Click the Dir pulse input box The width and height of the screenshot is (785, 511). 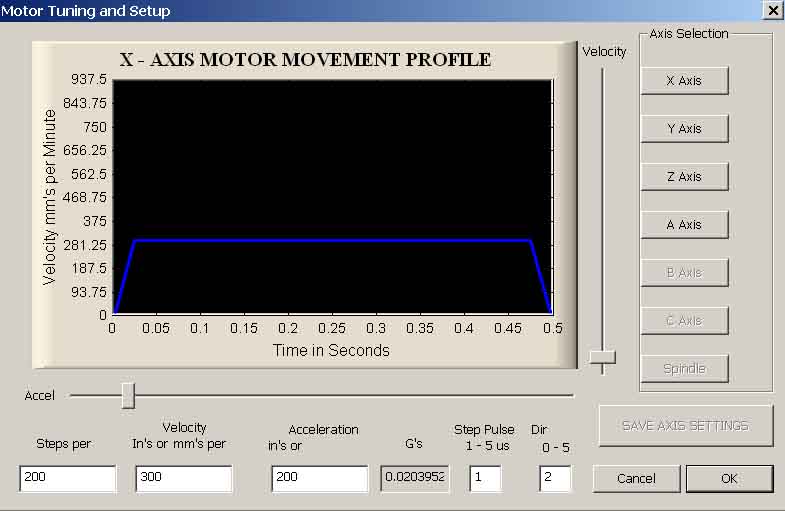click(x=555, y=479)
